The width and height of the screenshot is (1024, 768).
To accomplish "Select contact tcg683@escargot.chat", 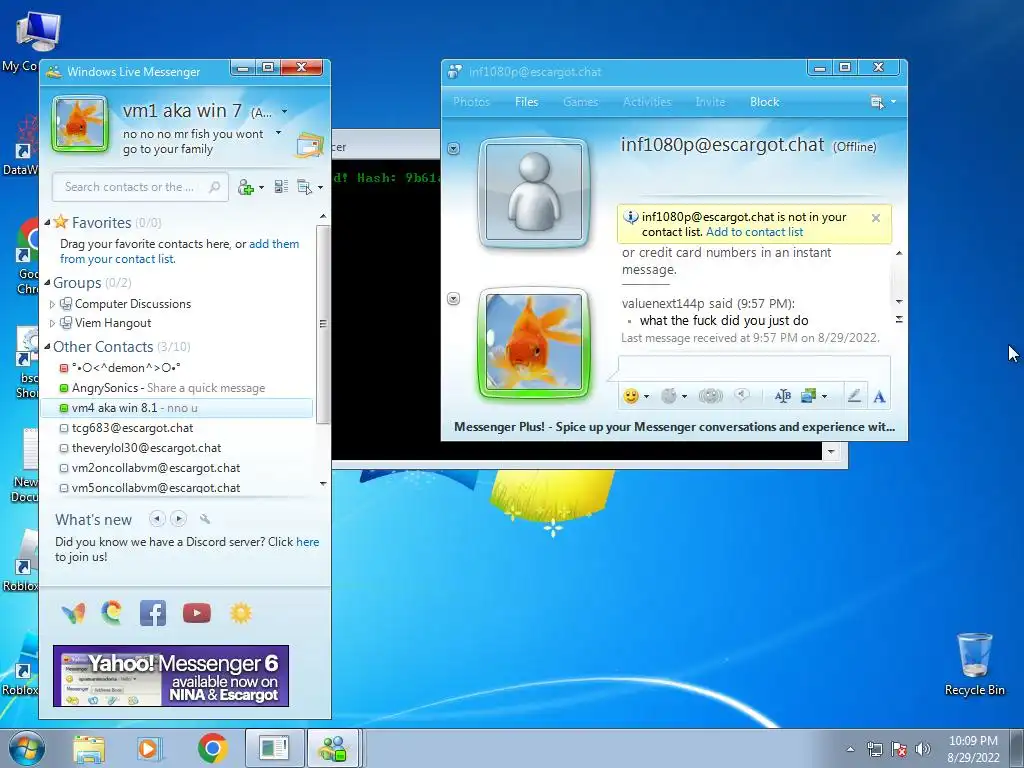I will pos(176,428).
